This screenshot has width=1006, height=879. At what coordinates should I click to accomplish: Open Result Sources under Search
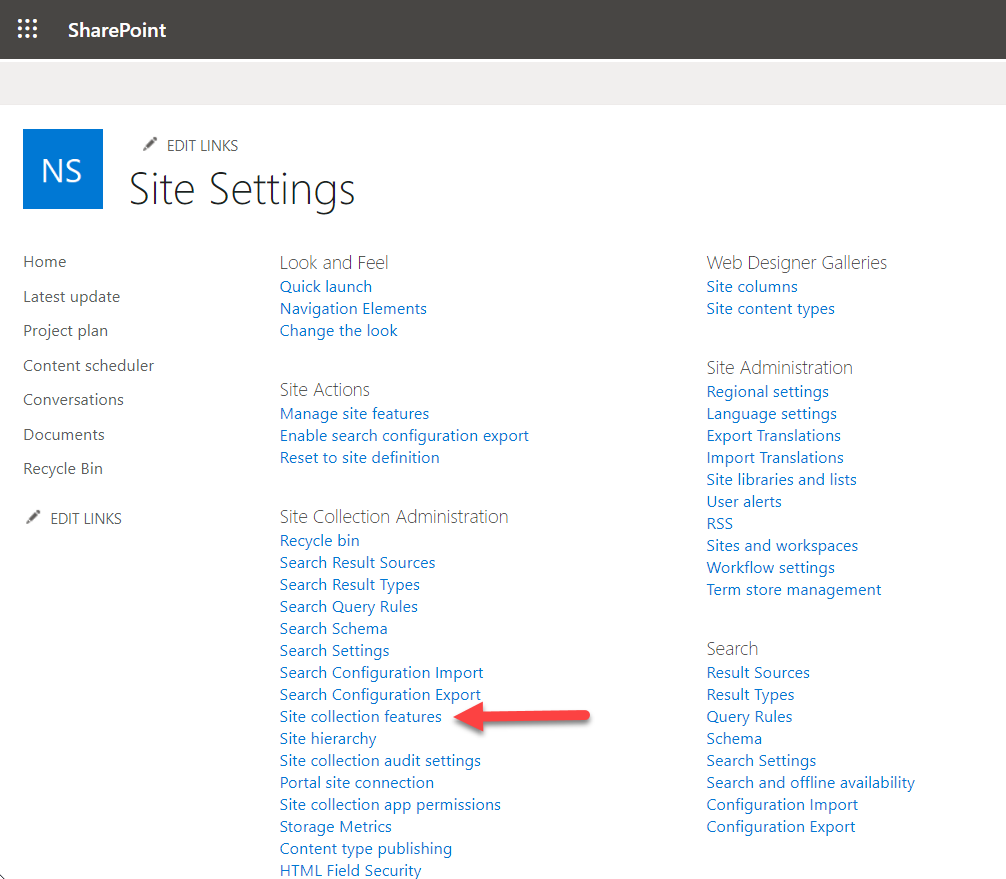pos(758,673)
